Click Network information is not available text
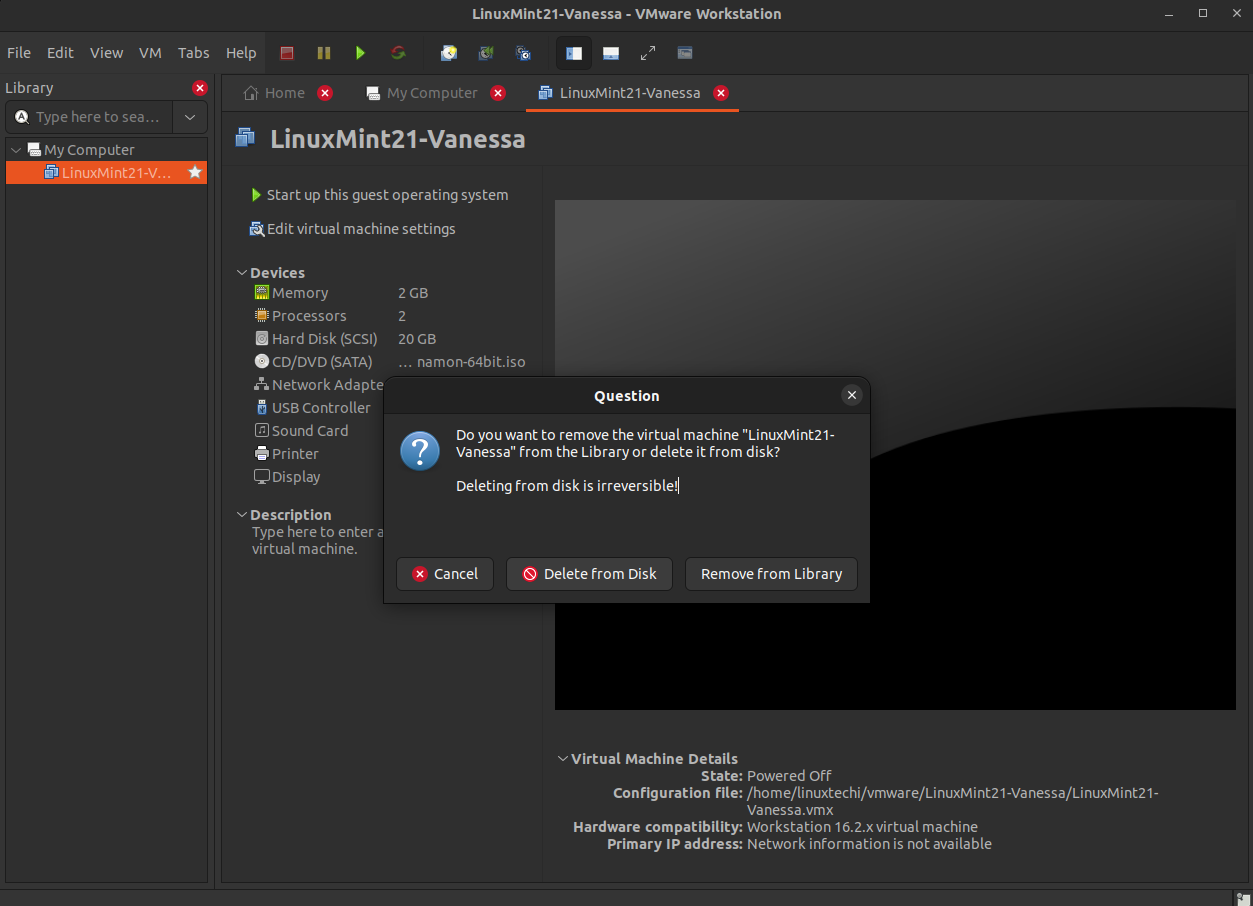Screen dimensions: 1253x906 (x=869, y=844)
